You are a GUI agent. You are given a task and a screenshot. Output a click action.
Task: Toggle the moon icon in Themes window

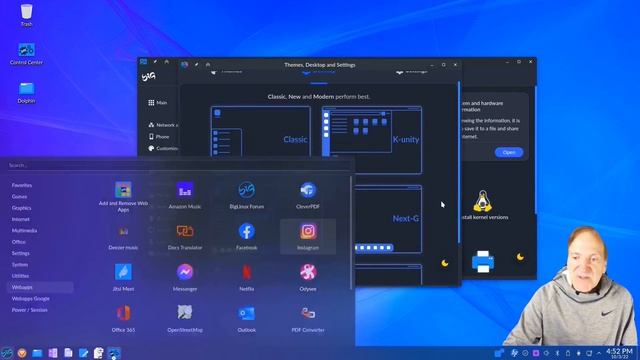[445, 263]
